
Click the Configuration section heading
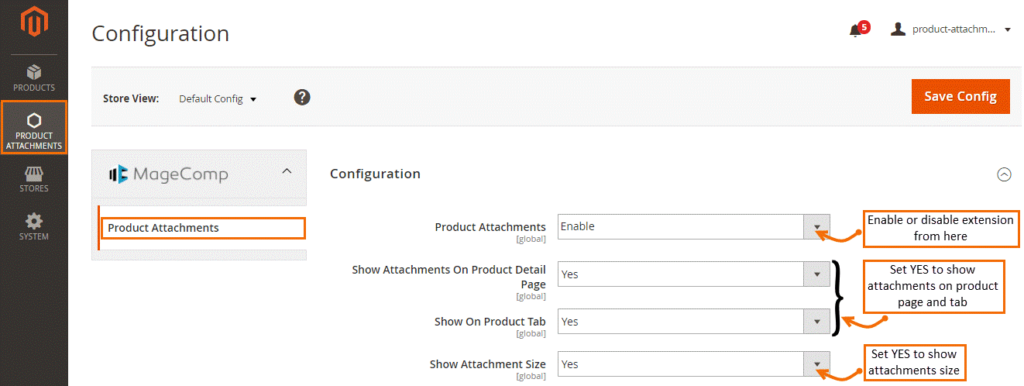click(x=375, y=174)
